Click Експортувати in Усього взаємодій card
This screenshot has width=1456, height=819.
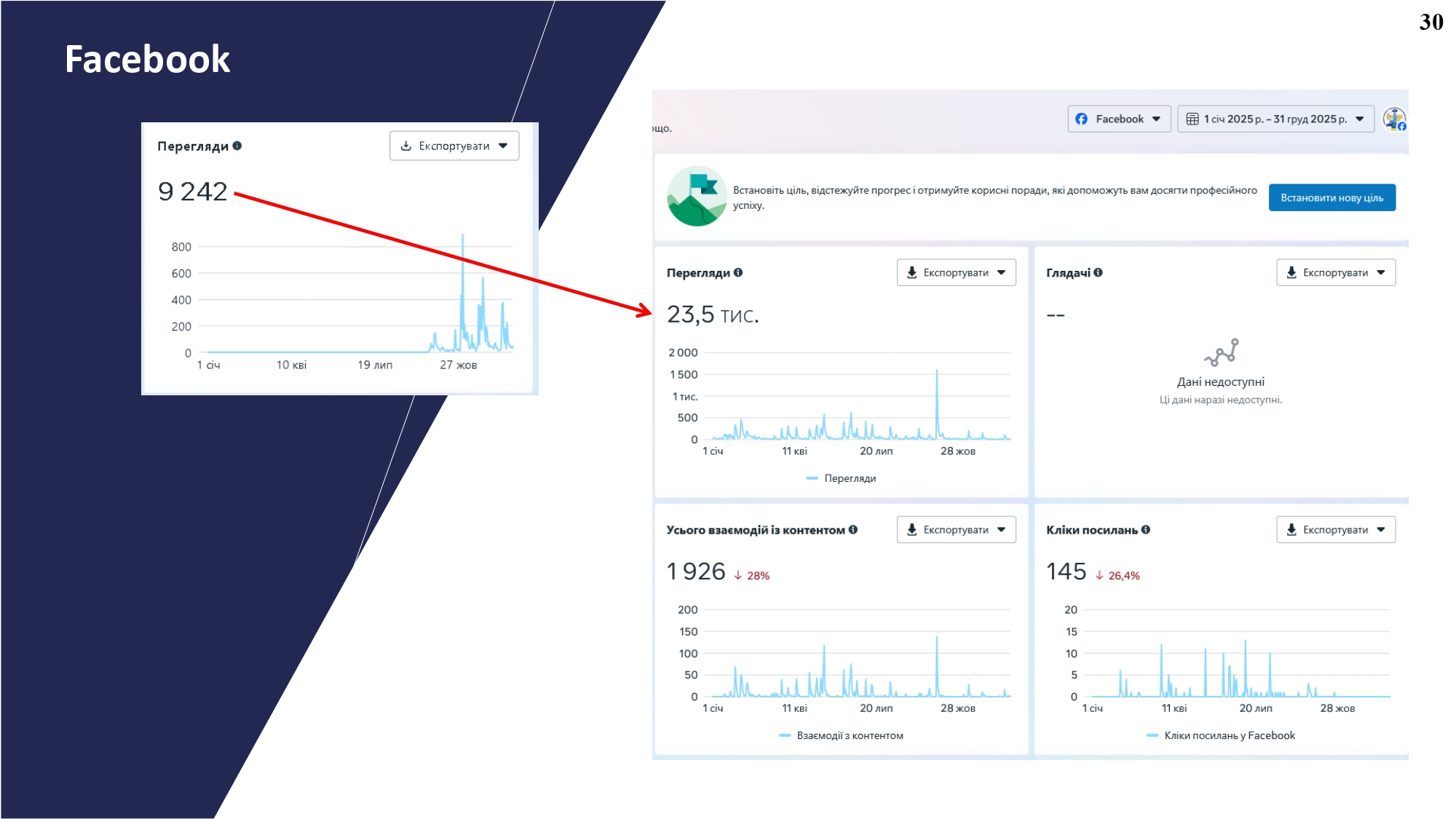[956, 530]
